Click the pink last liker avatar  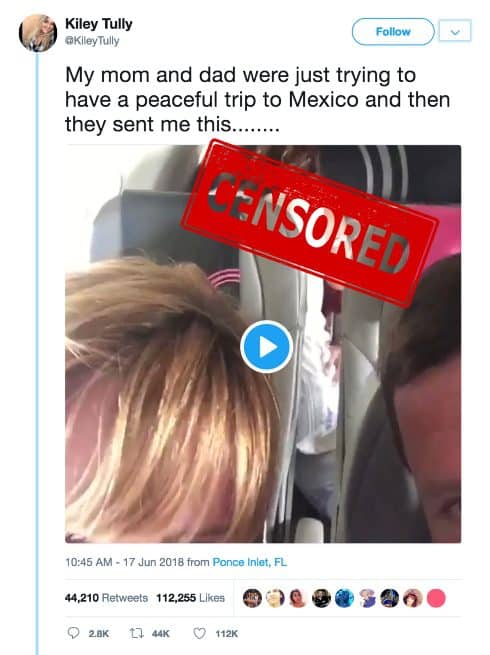point(436,598)
